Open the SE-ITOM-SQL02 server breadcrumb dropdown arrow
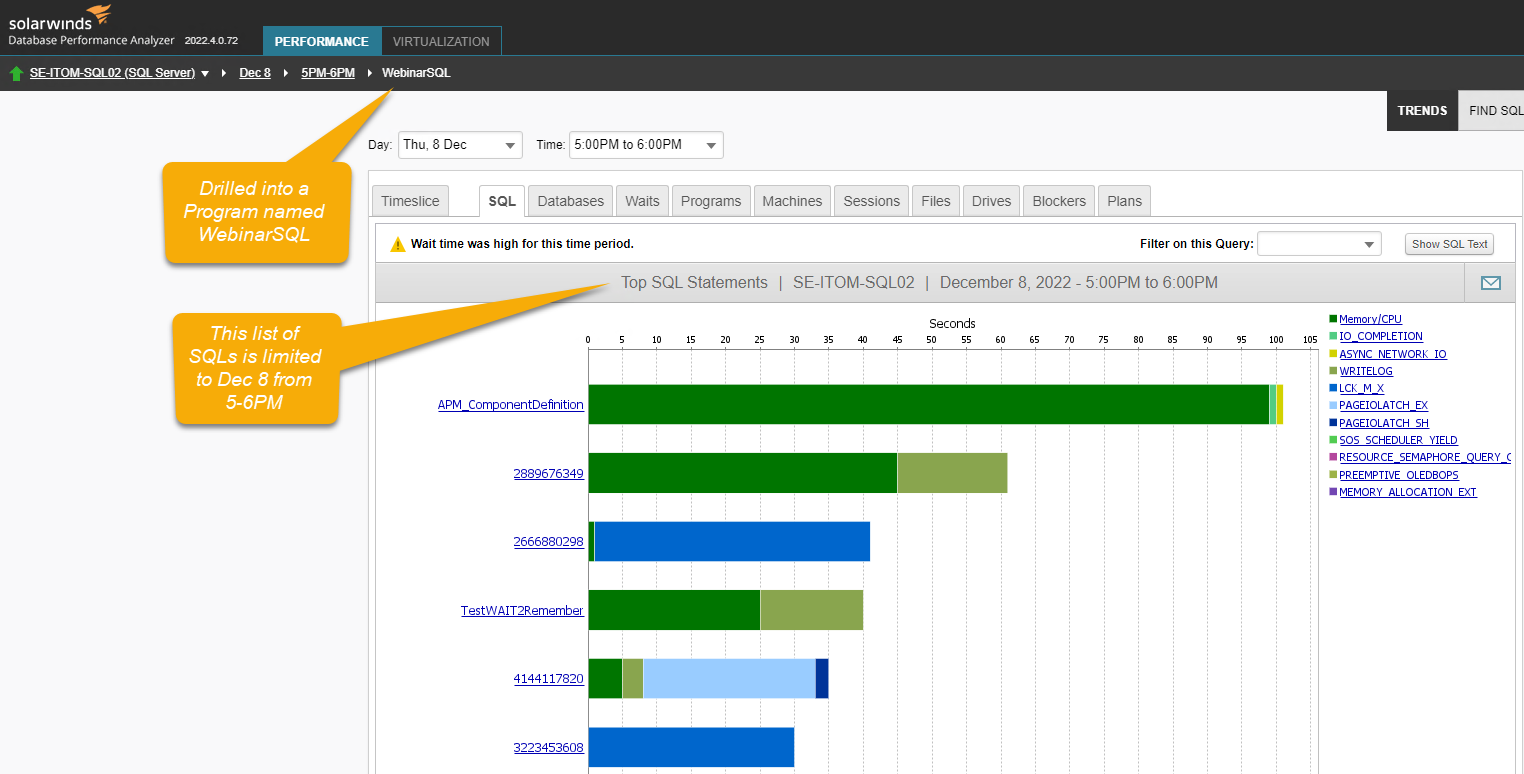 (205, 73)
